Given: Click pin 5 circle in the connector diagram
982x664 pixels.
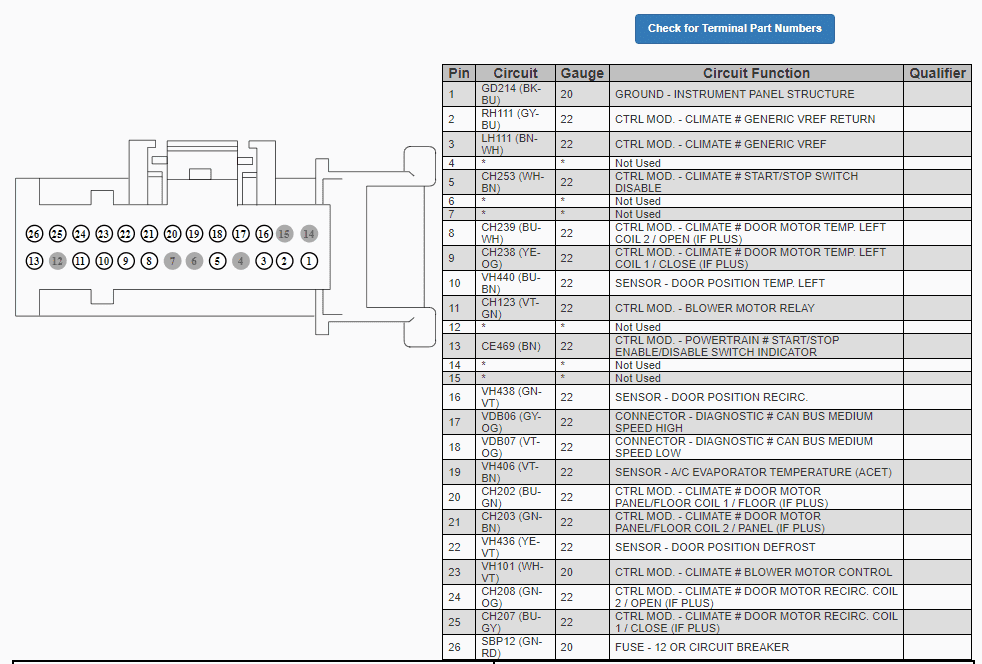Looking at the screenshot, I should point(217,261).
